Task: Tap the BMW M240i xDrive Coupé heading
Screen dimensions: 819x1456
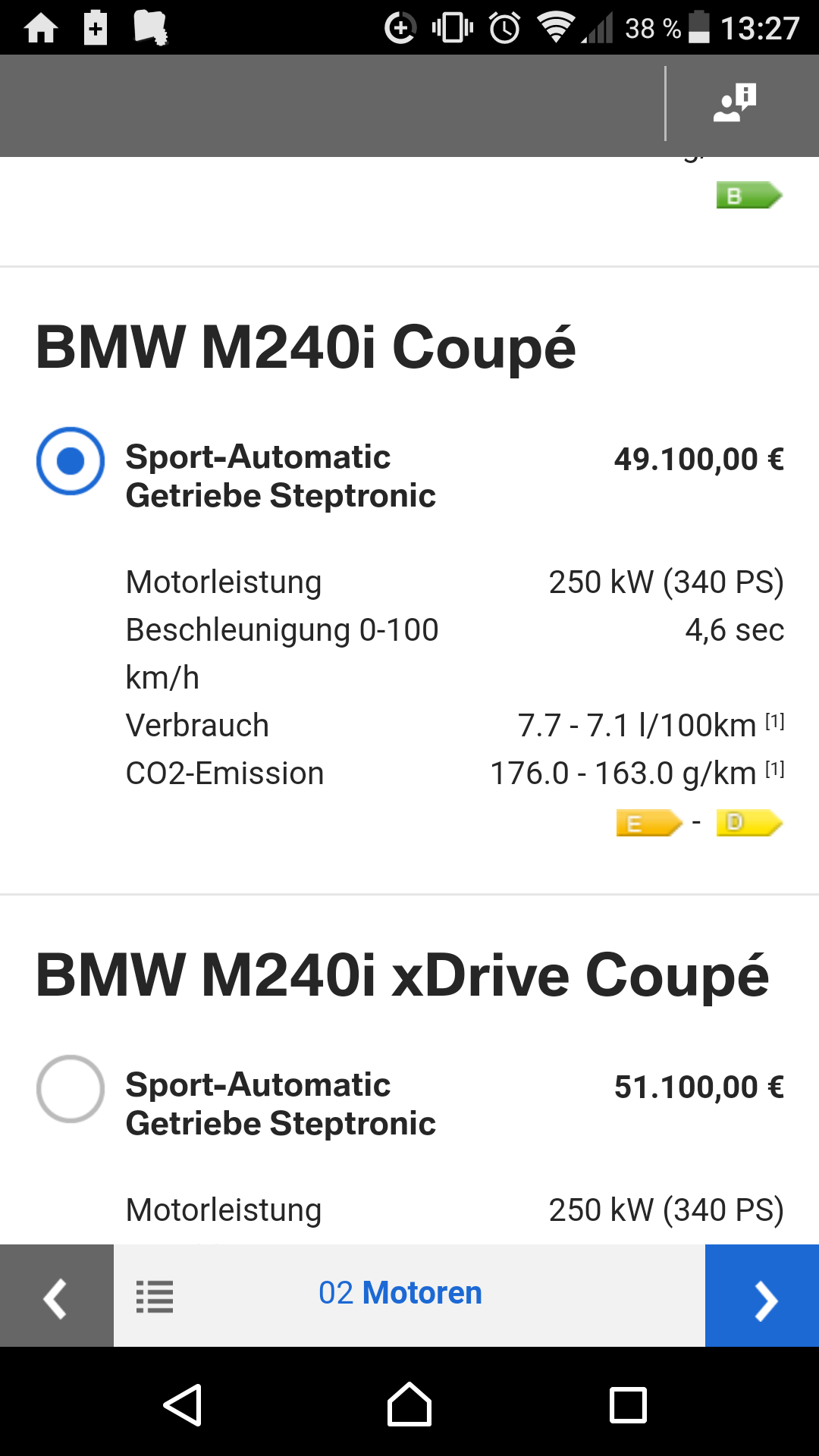Action: pos(402,975)
